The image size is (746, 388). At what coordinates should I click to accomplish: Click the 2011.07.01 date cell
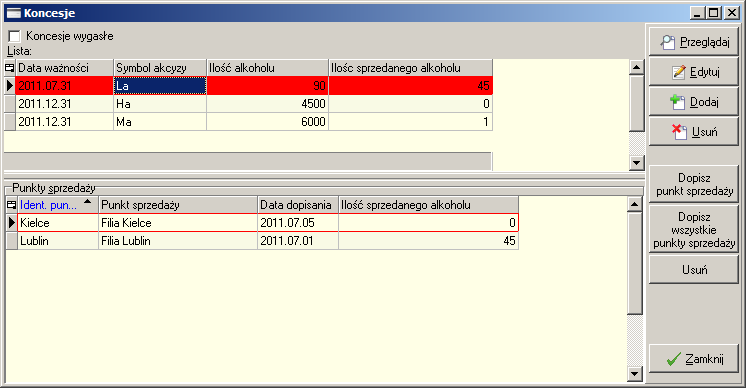[298, 241]
